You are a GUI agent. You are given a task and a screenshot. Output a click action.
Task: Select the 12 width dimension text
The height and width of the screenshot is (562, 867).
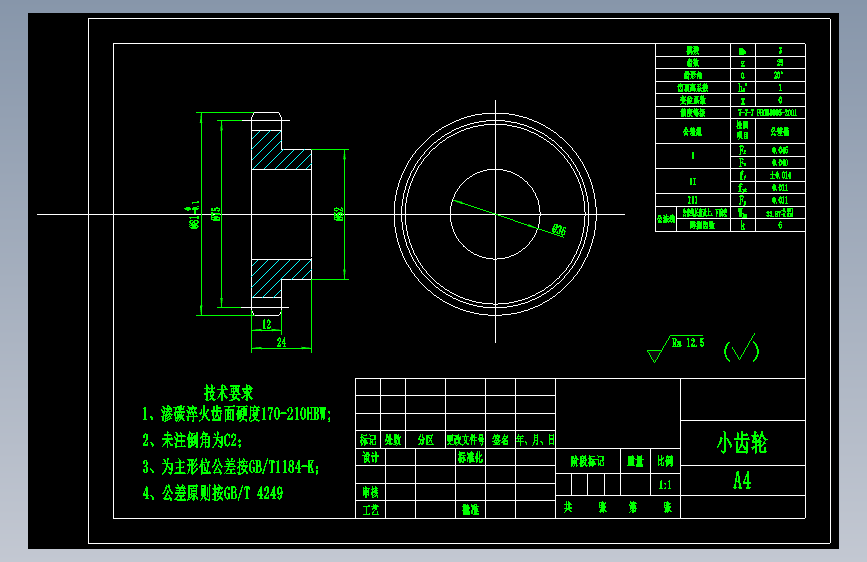pyautogui.click(x=267, y=324)
